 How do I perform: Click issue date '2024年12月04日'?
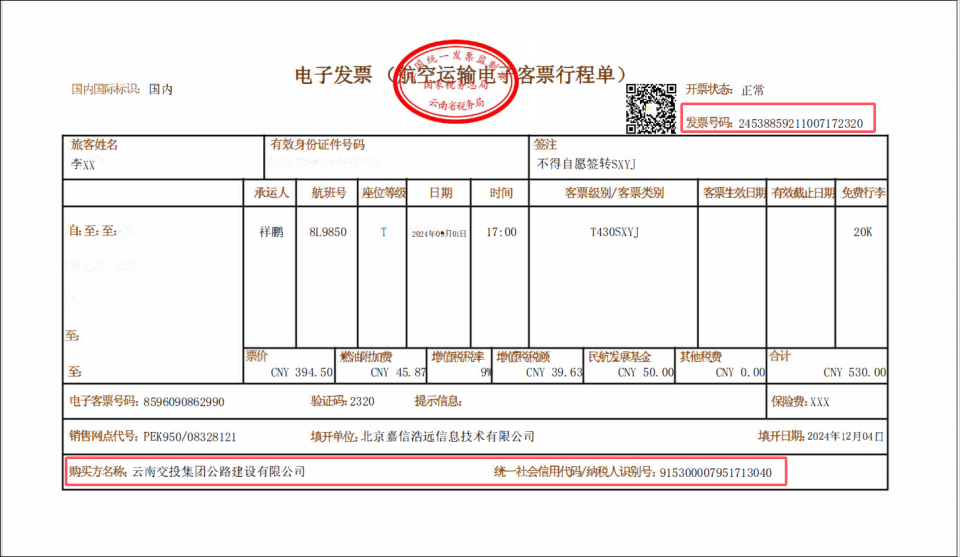[846, 436]
